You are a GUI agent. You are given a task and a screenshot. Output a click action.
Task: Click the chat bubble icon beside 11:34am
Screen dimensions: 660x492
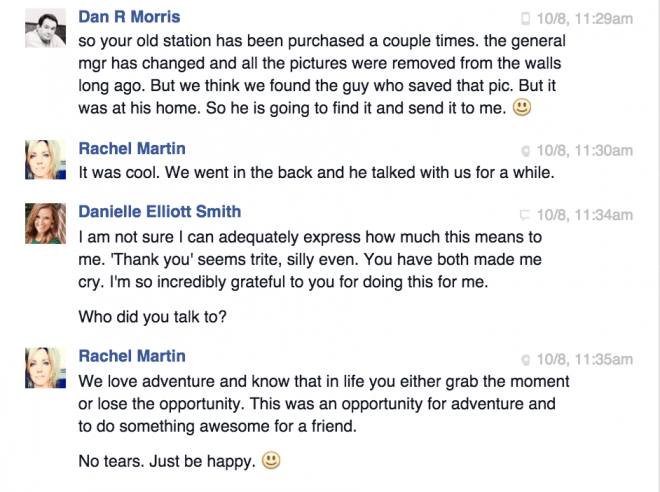[524, 215]
